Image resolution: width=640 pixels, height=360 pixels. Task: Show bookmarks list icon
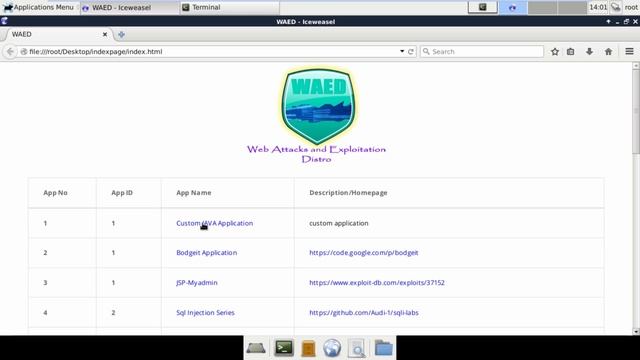click(x=571, y=51)
